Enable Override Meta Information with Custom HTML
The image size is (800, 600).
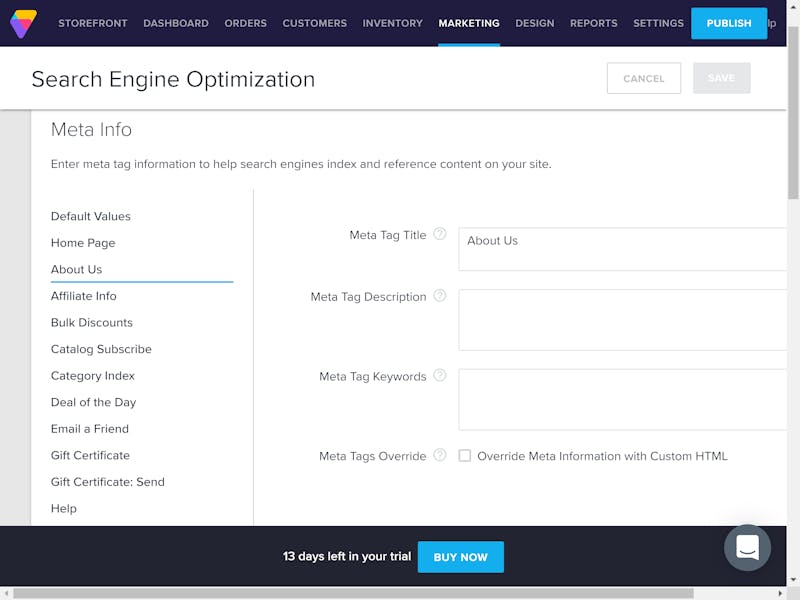tap(464, 456)
